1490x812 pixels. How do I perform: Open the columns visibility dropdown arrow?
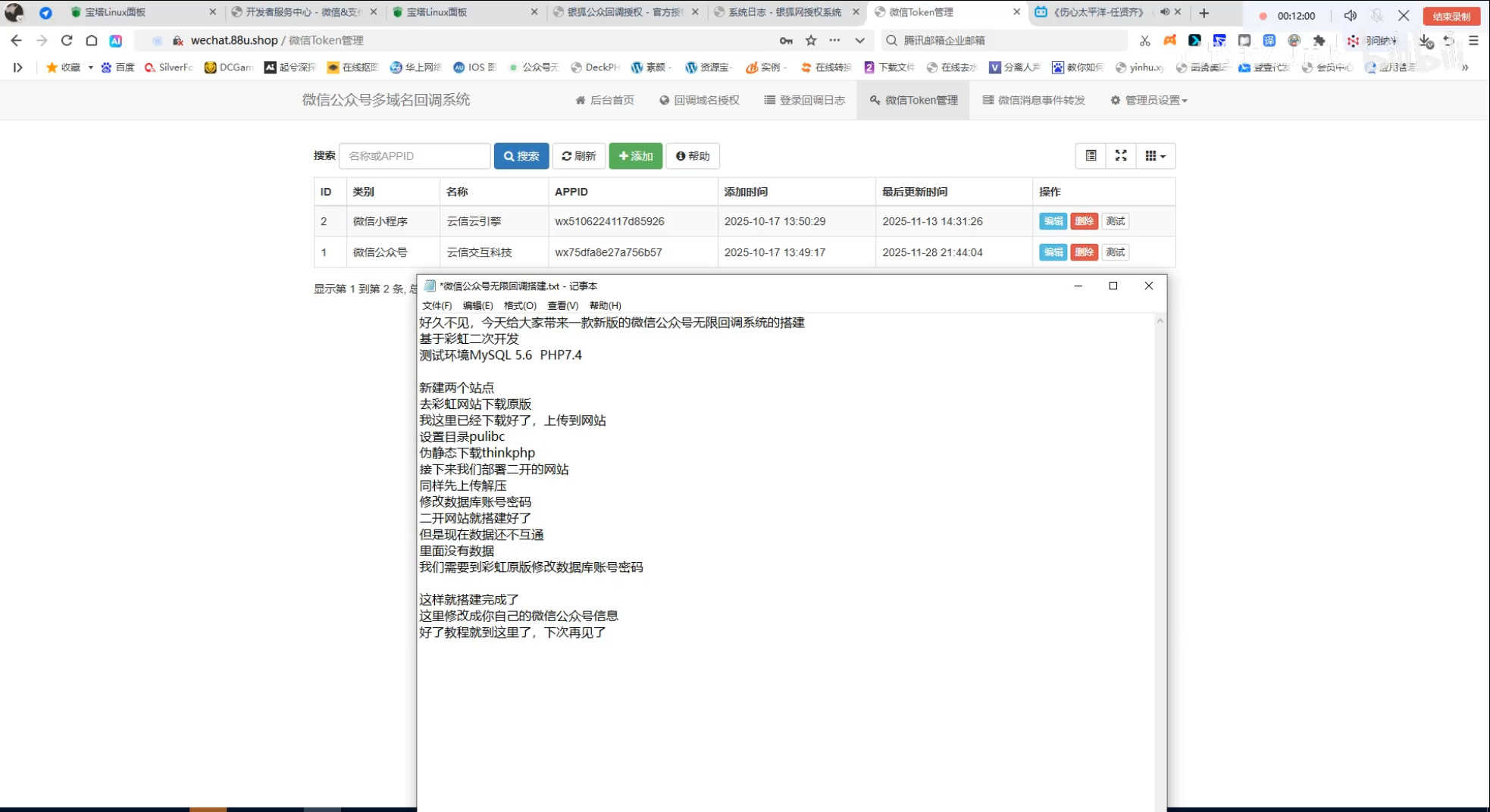tap(1163, 156)
